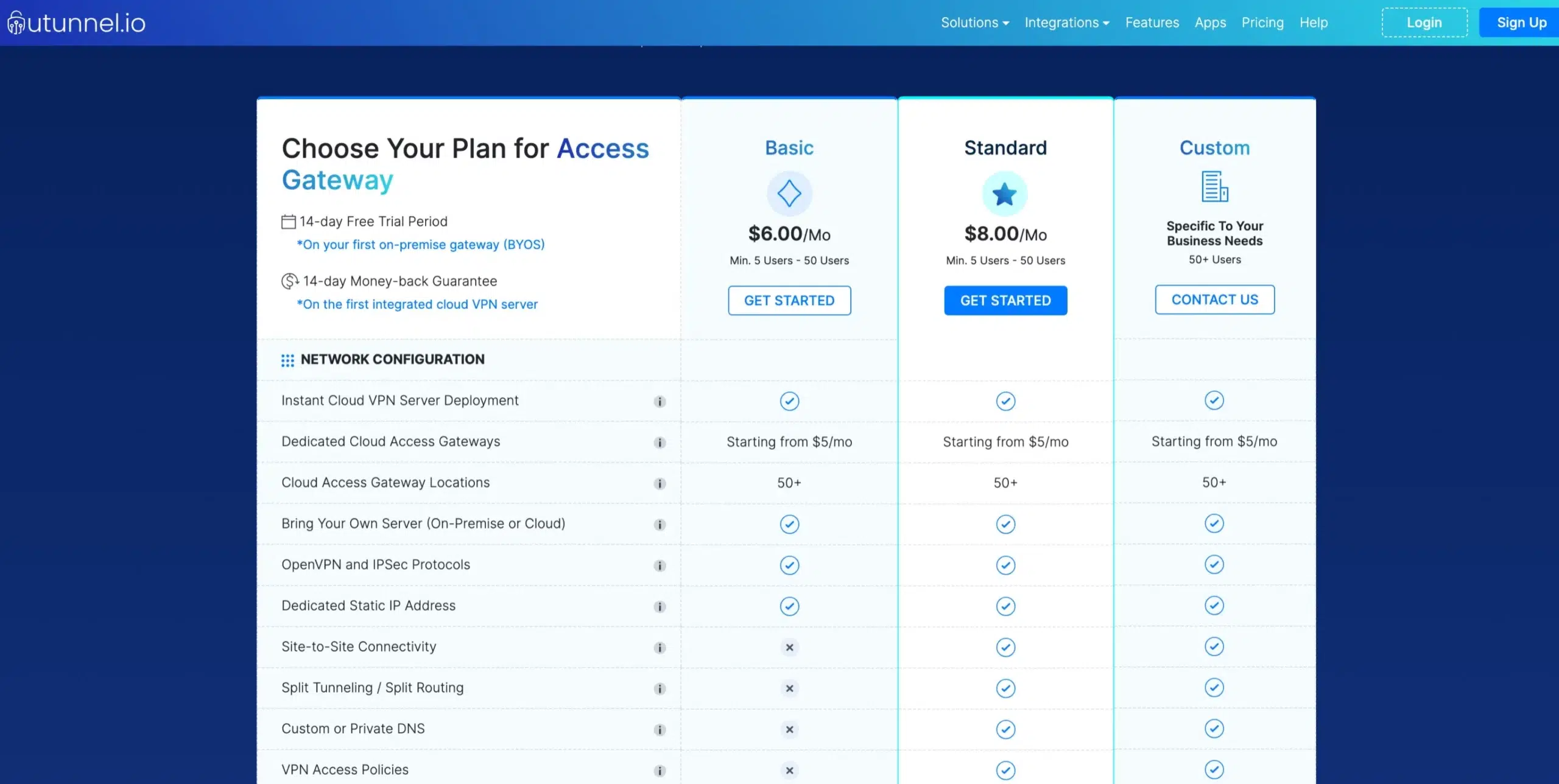Custom plan checkmark for OpenVPN and IPSec Protocols
The height and width of the screenshot is (784, 1559).
click(x=1214, y=564)
